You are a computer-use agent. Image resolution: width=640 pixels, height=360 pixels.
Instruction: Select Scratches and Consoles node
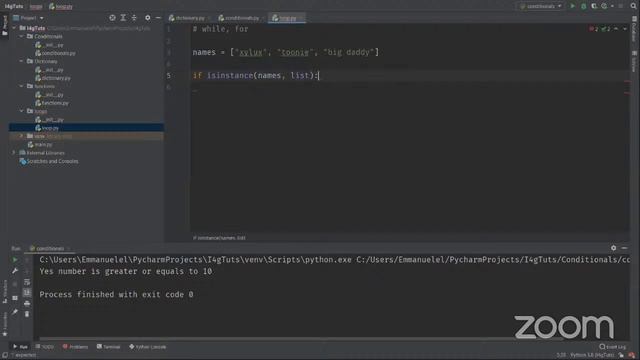click(x=49, y=161)
